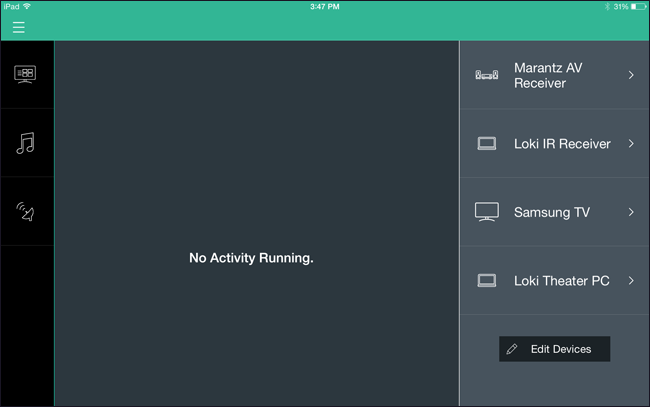Tap the Marantz AV Receiver device icon

click(487, 75)
